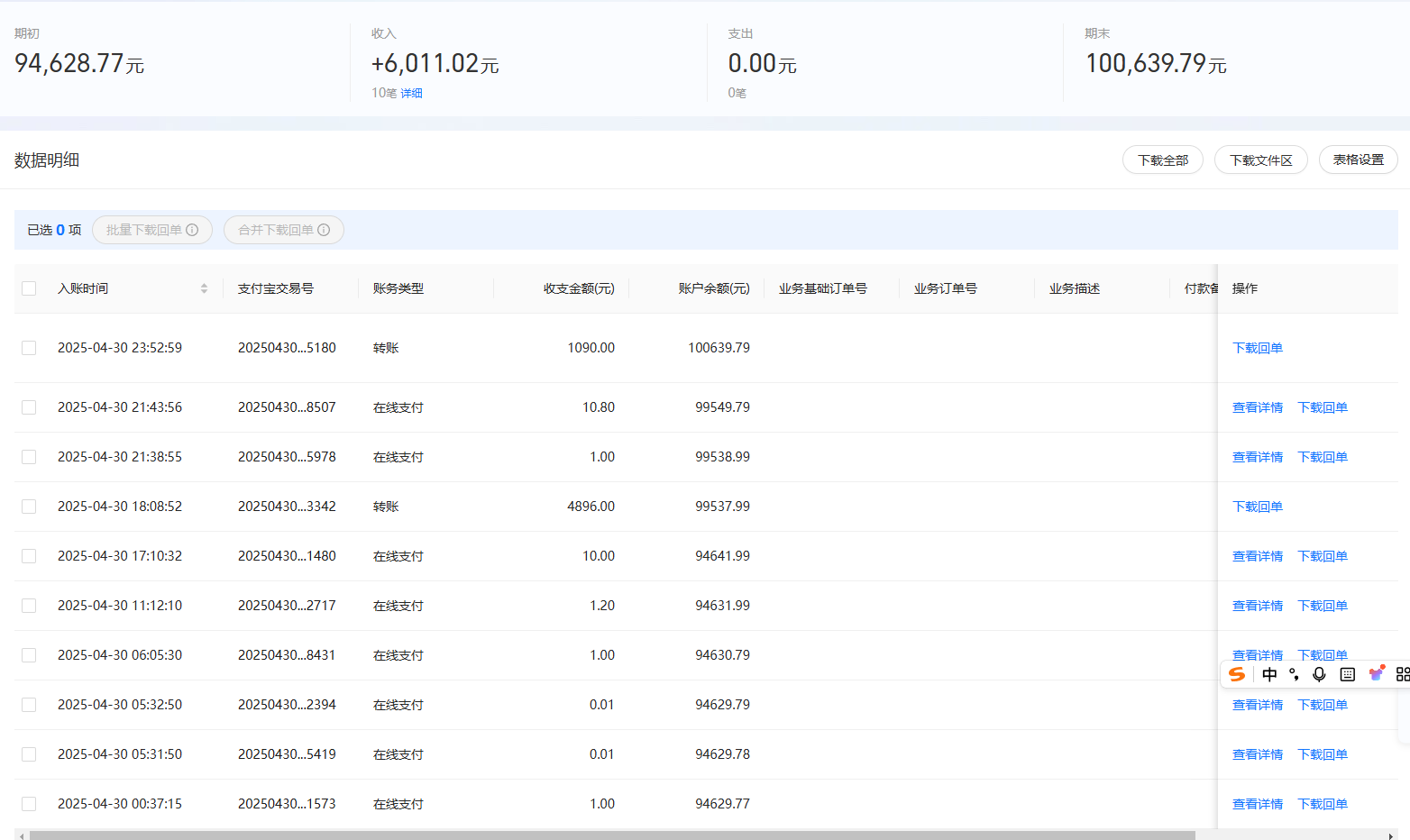Image resolution: width=1410 pixels, height=840 pixels.
Task: Click the horizontal scrollbar at table bottom
Action: pos(613,835)
